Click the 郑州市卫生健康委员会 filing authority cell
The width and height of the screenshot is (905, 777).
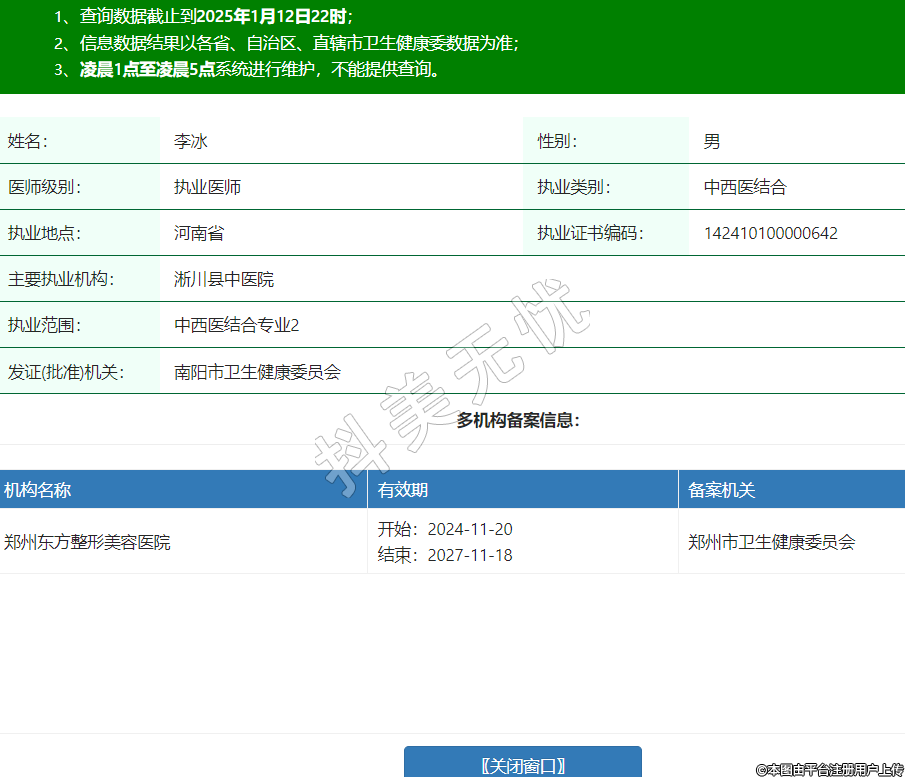771,542
